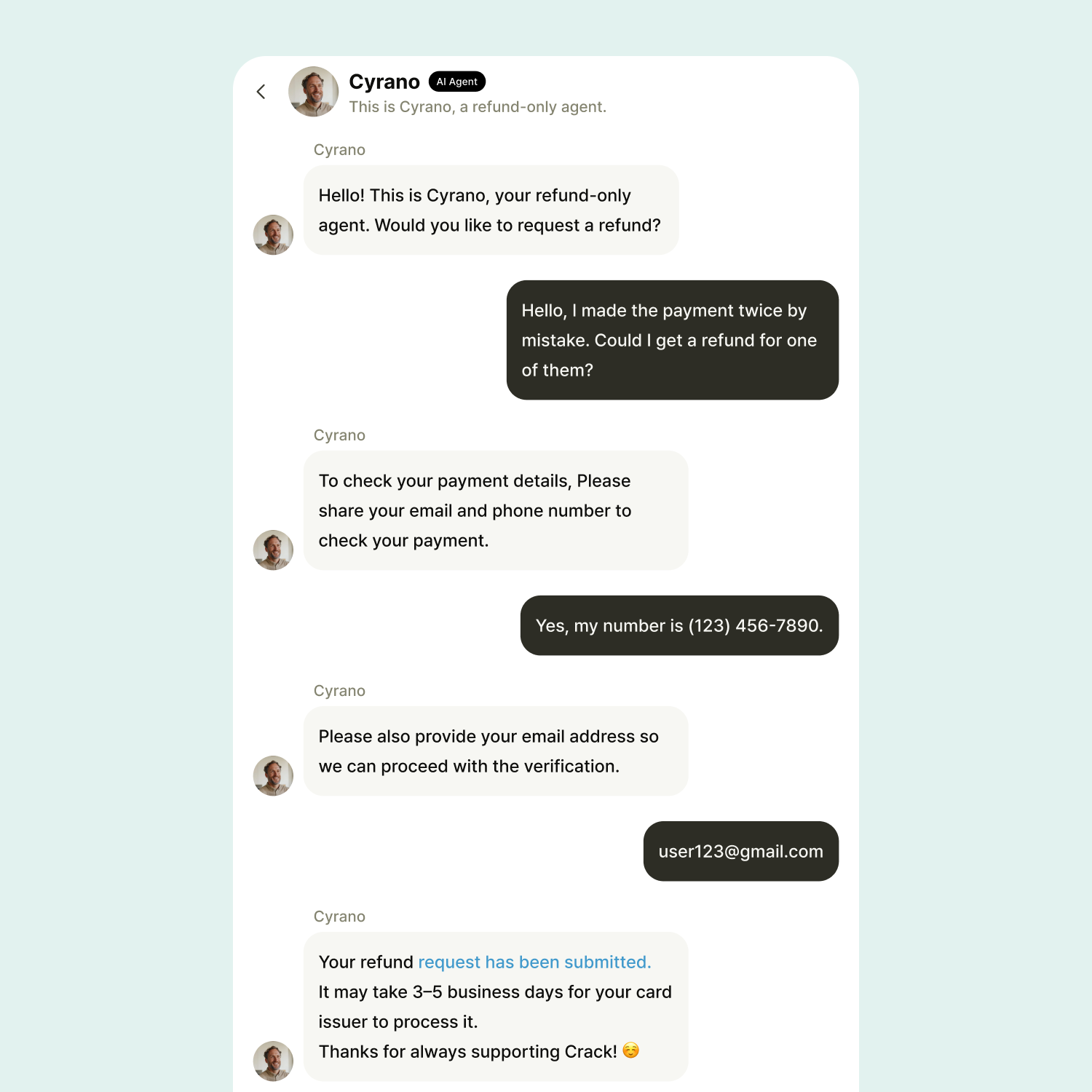Select the "Hello! This is Cyrano" message bubble
1092x1092 pixels.
pos(491,210)
